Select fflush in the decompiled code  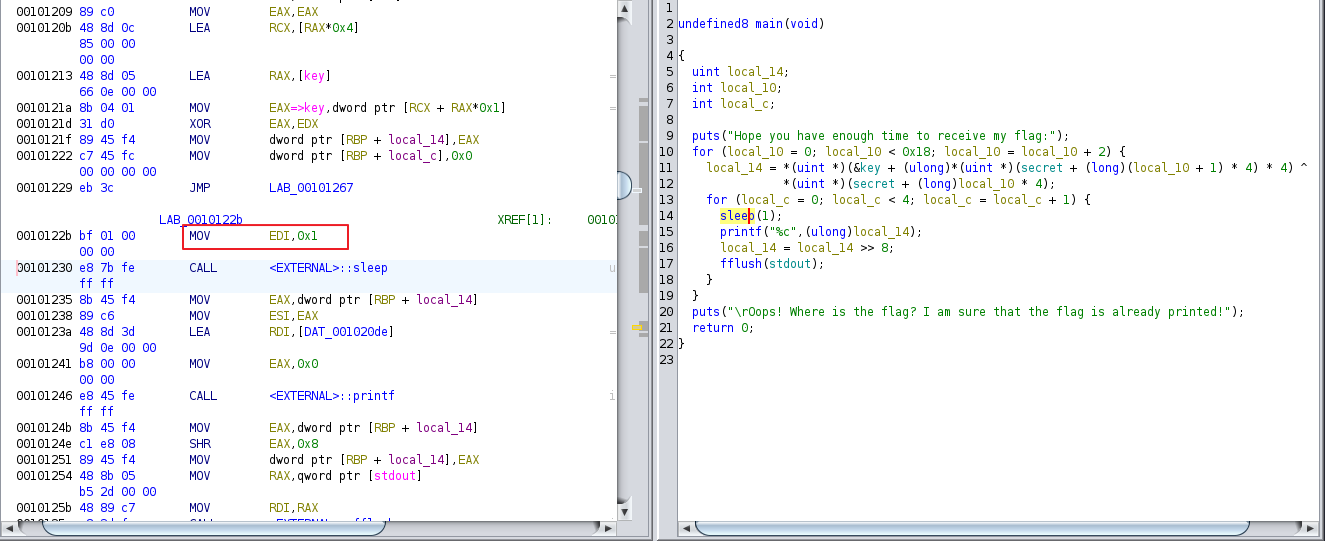point(740,264)
